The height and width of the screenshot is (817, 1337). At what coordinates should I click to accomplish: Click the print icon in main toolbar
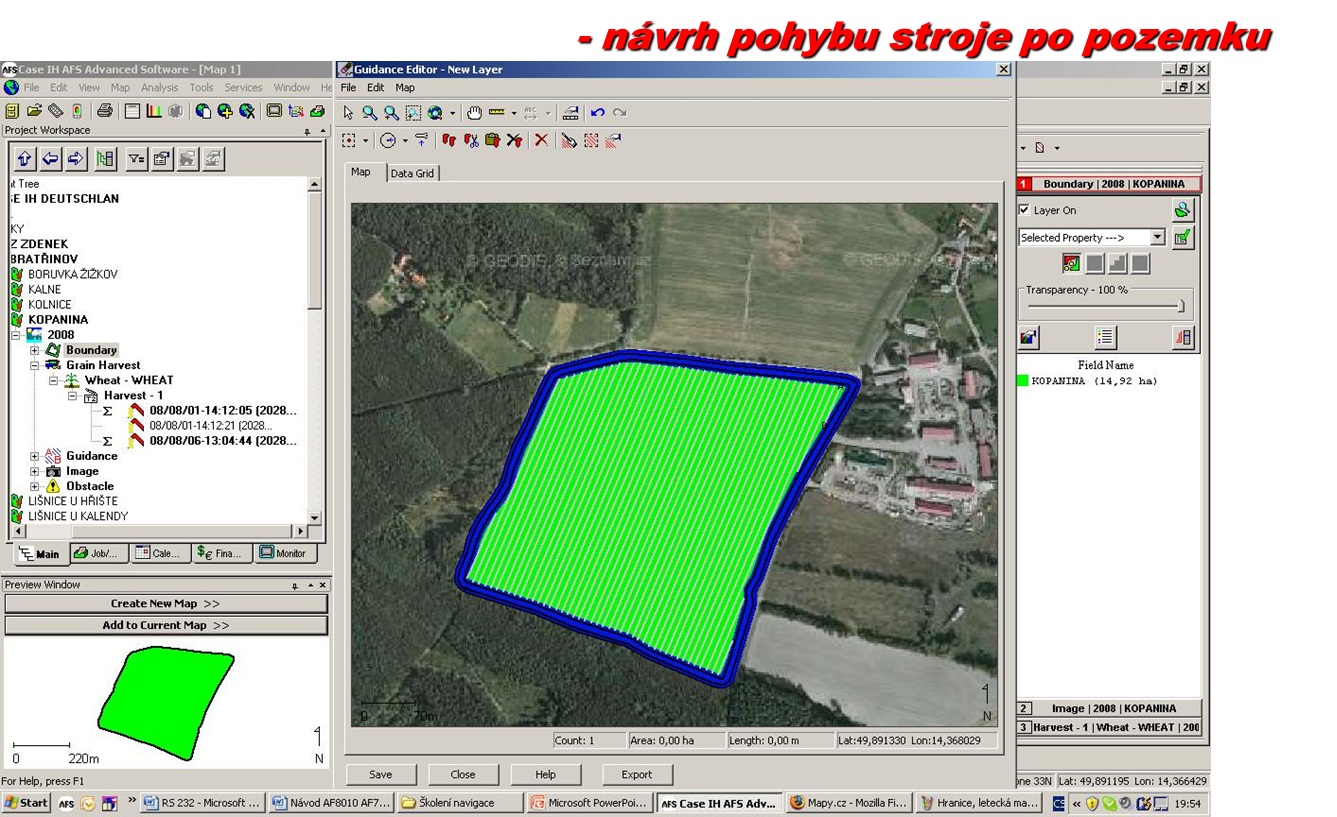pos(105,111)
